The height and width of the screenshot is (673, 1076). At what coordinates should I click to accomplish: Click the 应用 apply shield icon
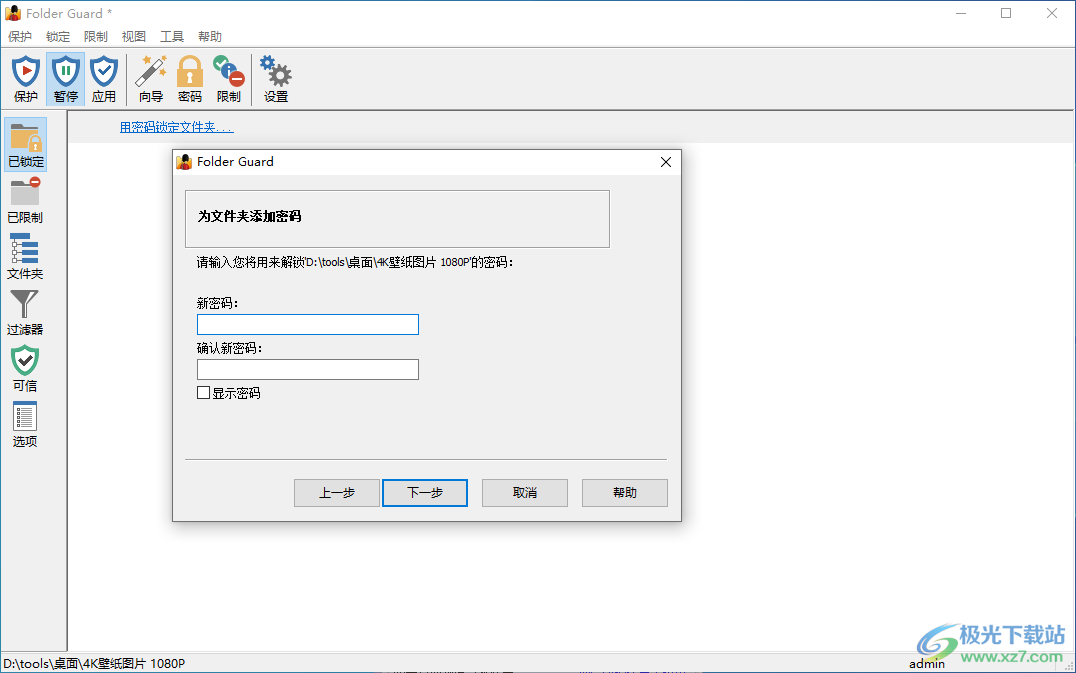click(104, 79)
